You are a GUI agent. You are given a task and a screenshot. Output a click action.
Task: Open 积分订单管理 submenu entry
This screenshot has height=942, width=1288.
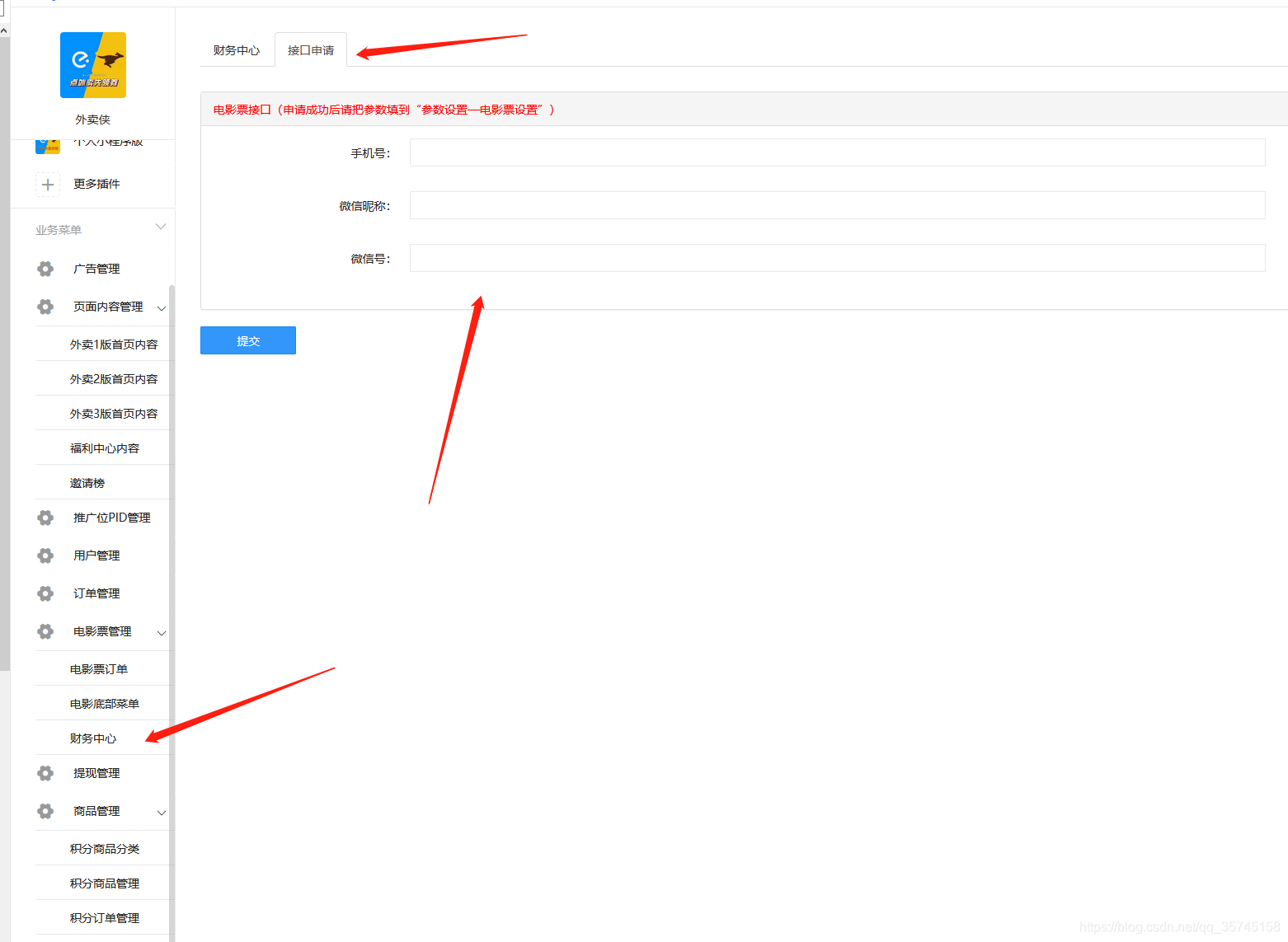[x=105, y=918]
